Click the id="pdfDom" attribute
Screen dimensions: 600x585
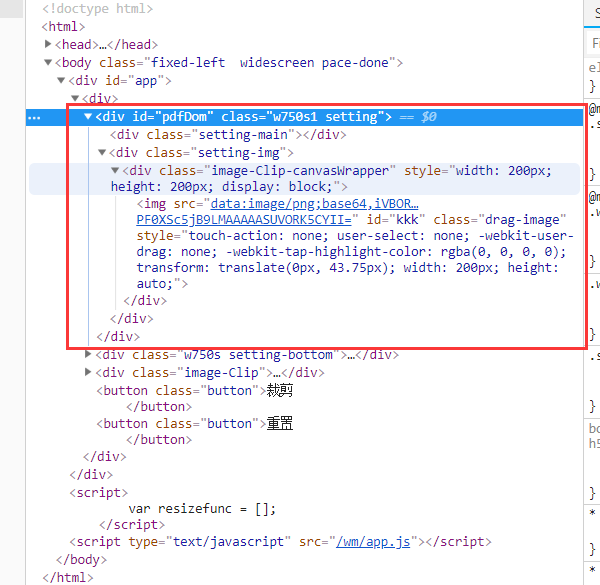(x=173, y=117)
